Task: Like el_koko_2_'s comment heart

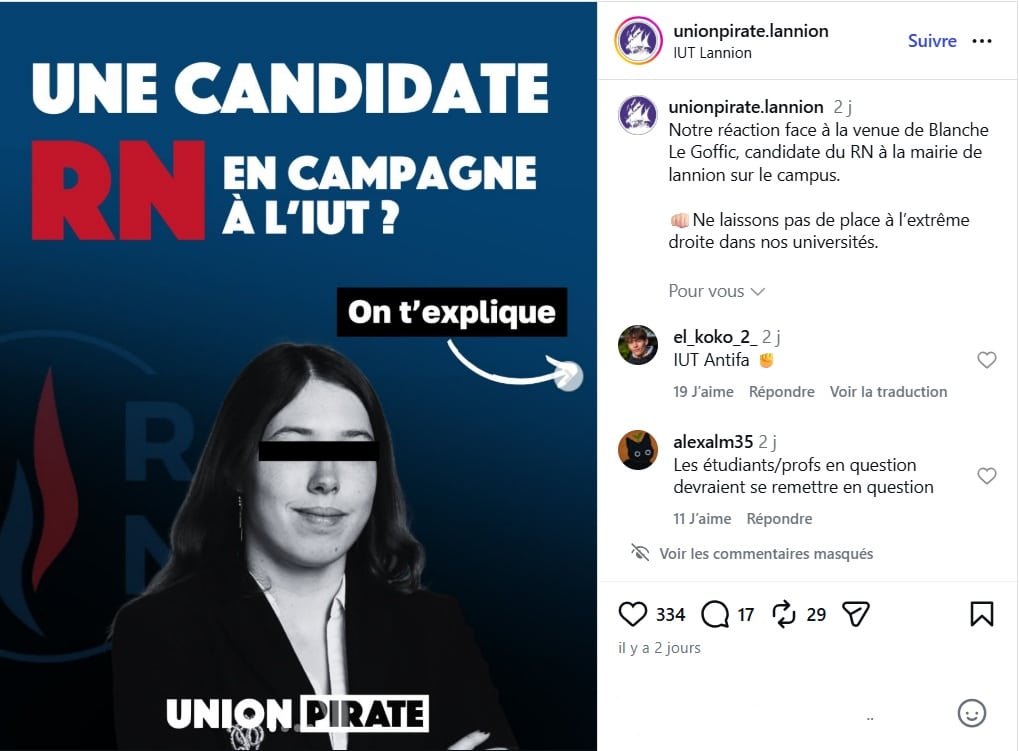Action: tap(987, 360)
